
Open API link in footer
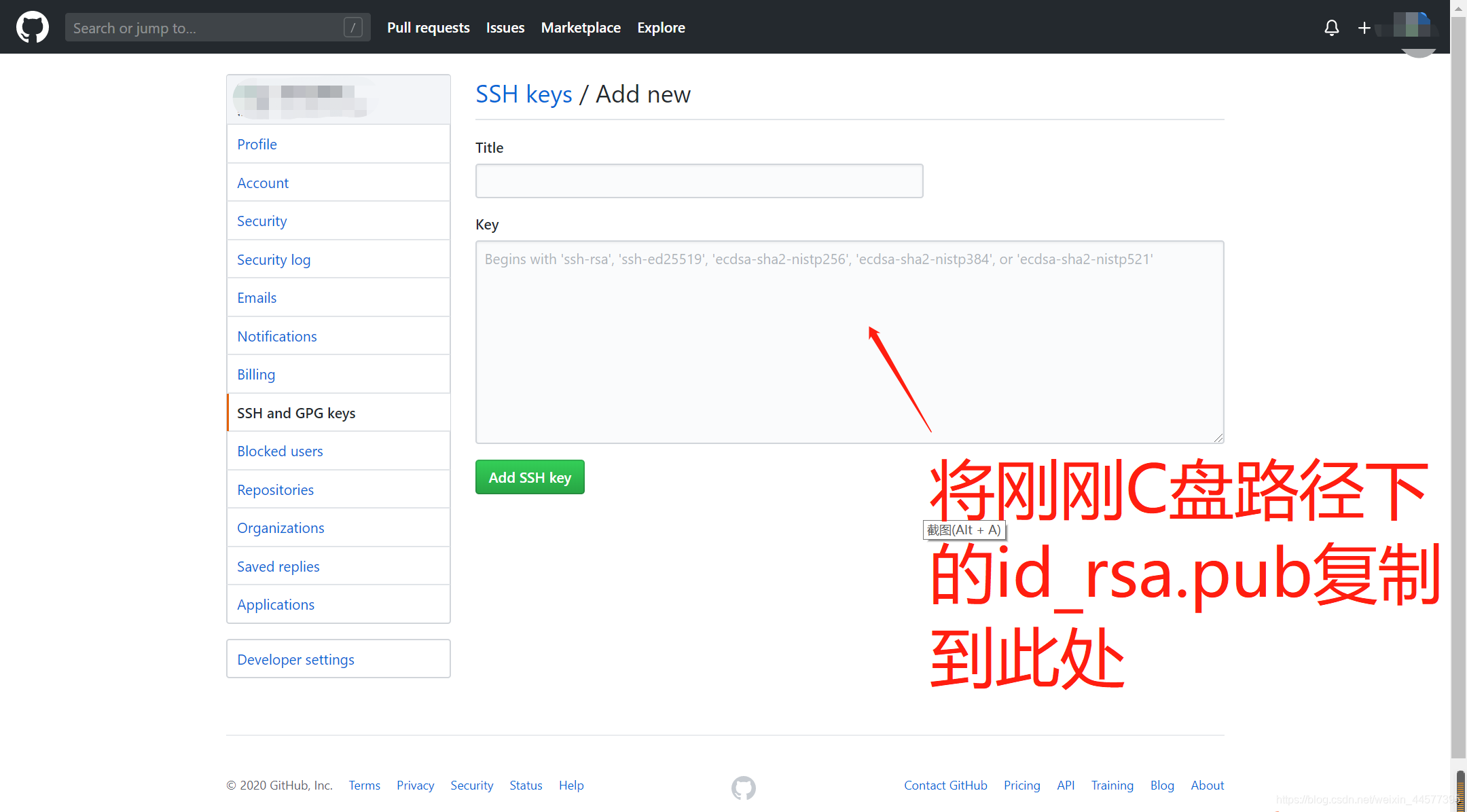click(x=1066, y=785)
